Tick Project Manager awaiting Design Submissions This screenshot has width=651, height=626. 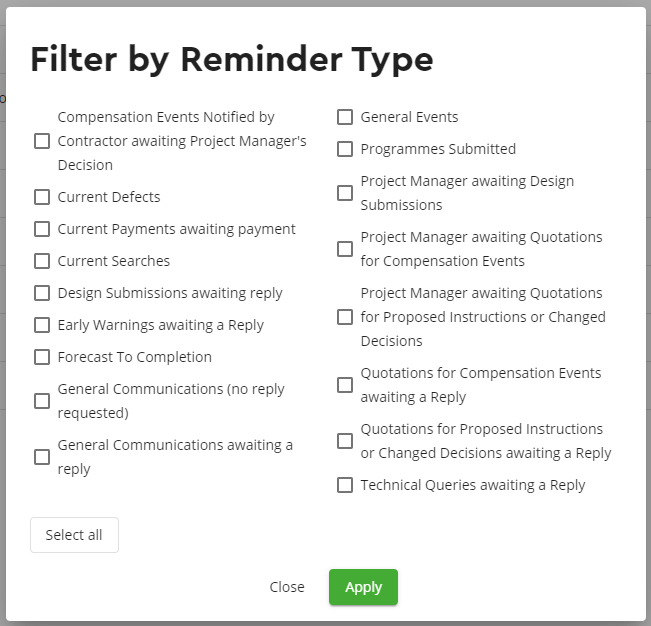click(345, 193)
